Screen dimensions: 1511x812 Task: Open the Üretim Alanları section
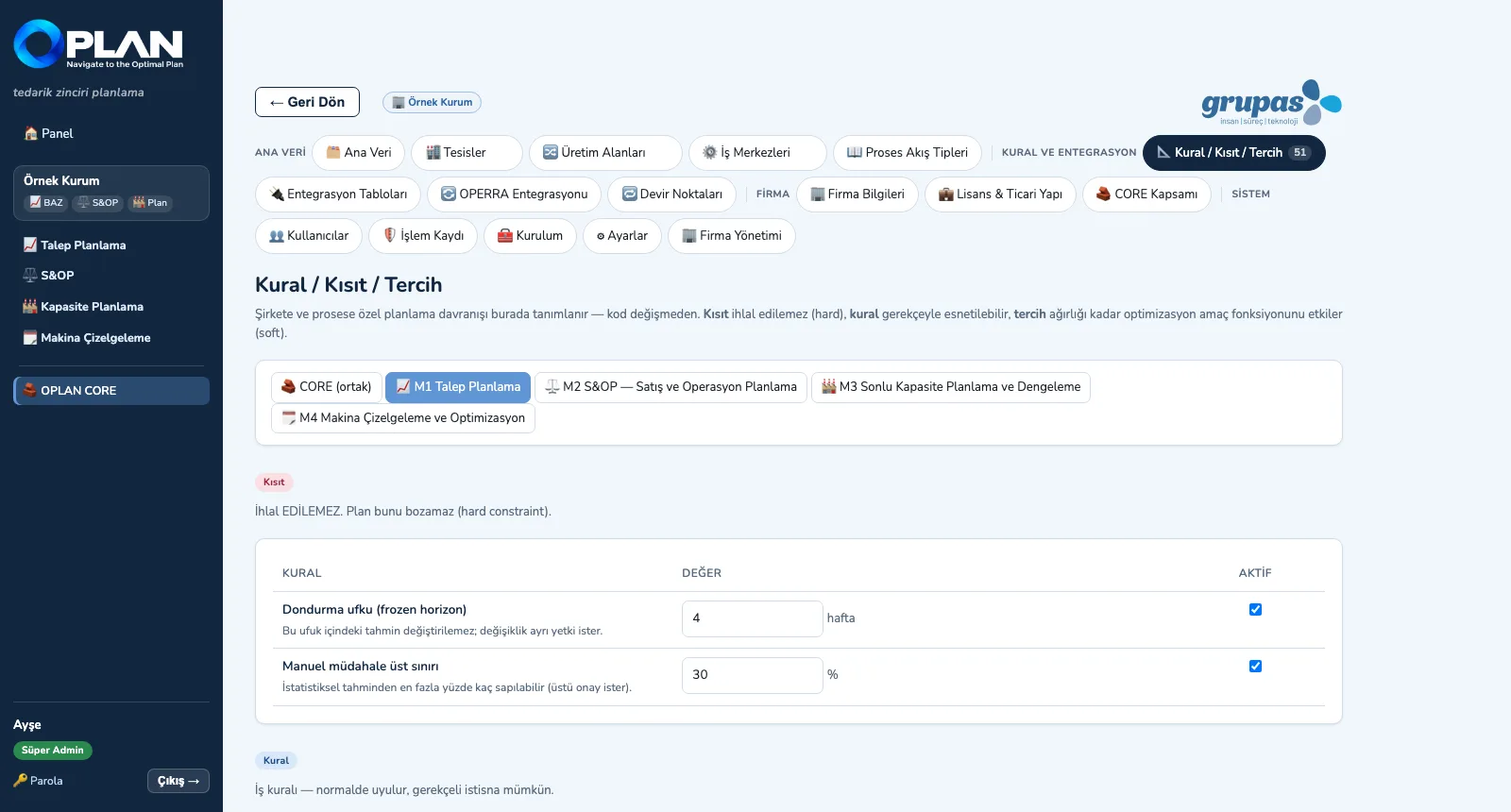coord(605,153)
